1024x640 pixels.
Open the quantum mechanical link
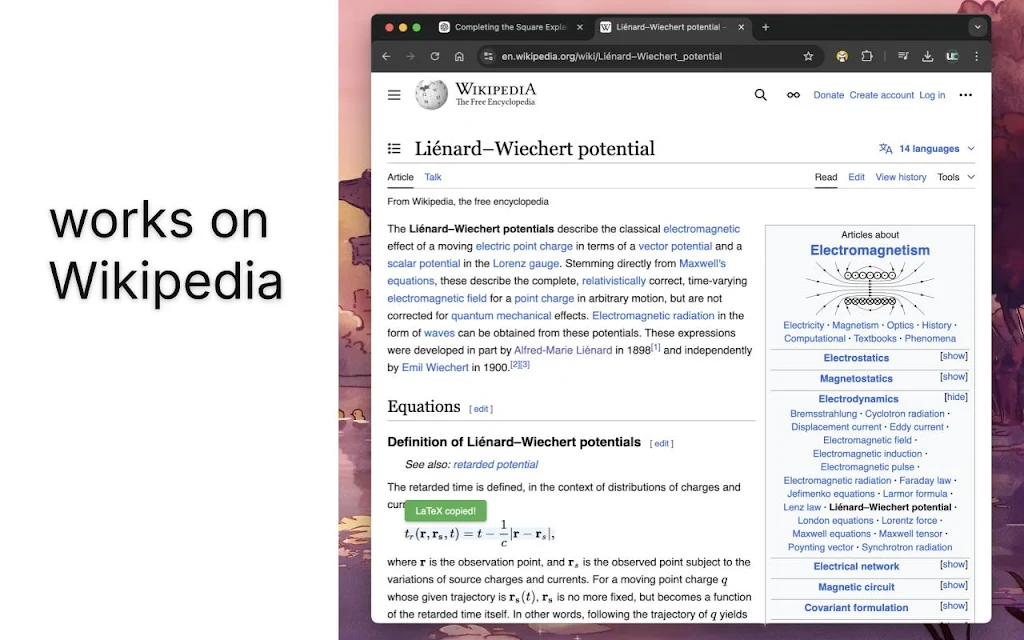pos(501,315)
